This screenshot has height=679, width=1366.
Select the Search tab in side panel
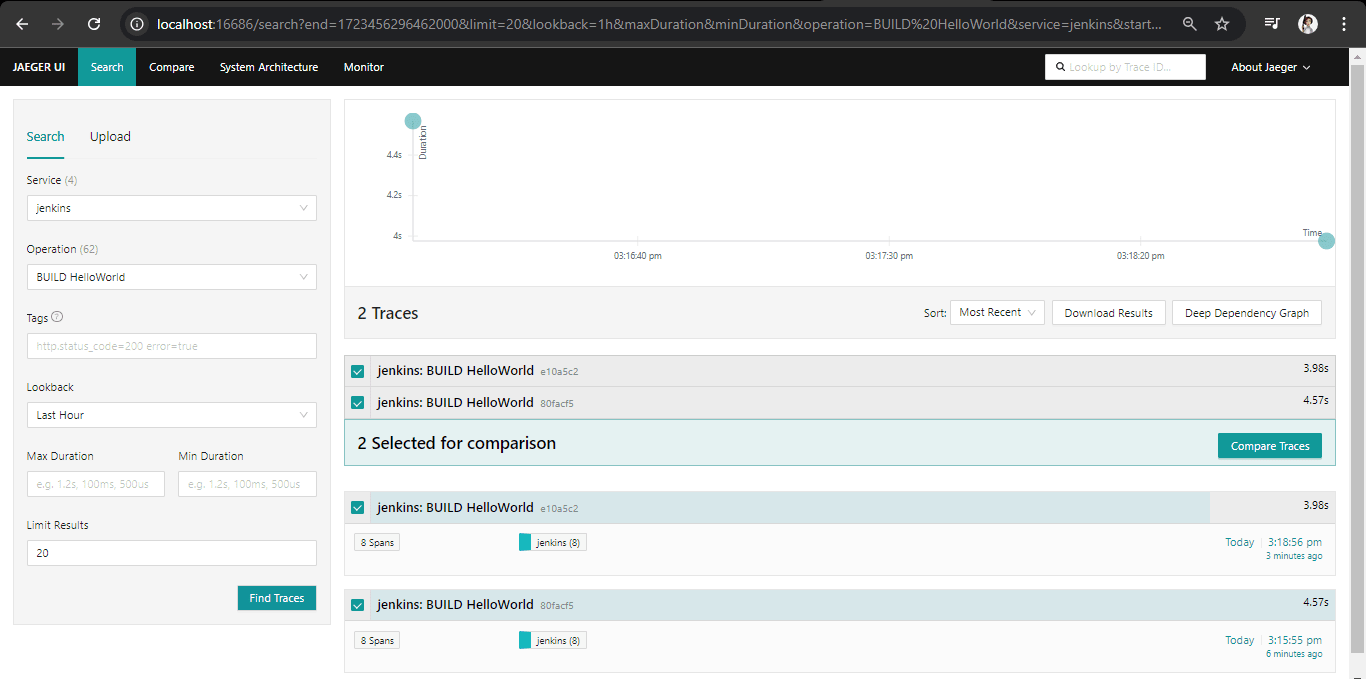[x=46, y=137]
